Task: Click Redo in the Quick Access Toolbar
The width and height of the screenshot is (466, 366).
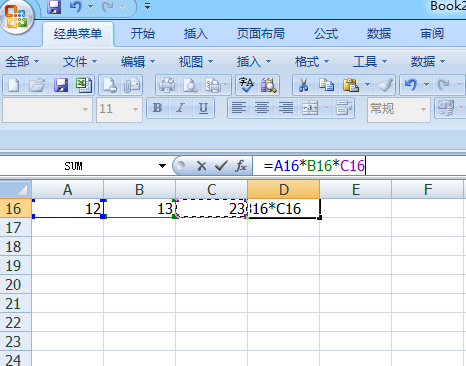Action: coord(108,7)
